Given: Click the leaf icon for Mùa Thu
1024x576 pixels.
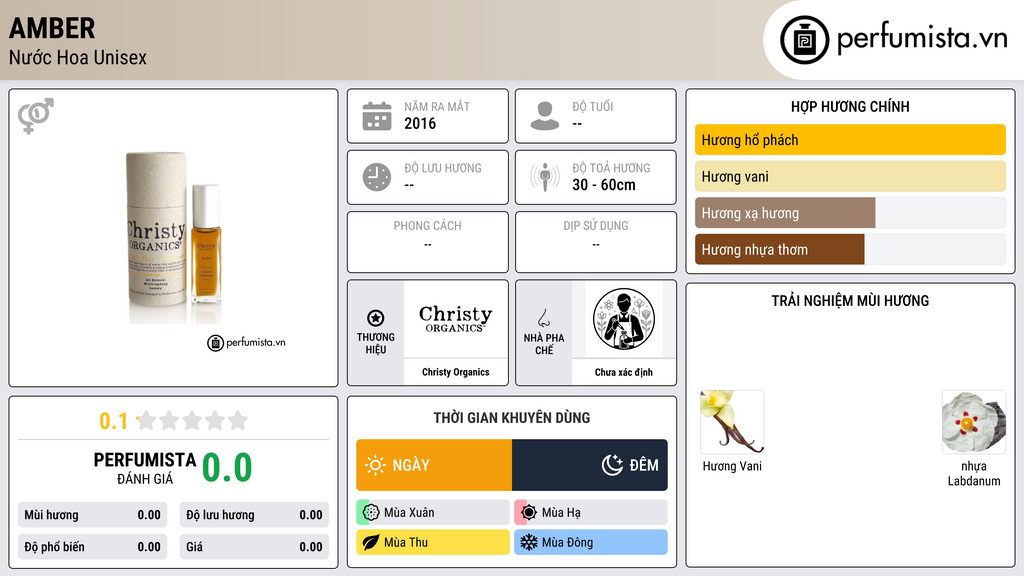Looking at the screenshot, I should [x=371, y=542].
